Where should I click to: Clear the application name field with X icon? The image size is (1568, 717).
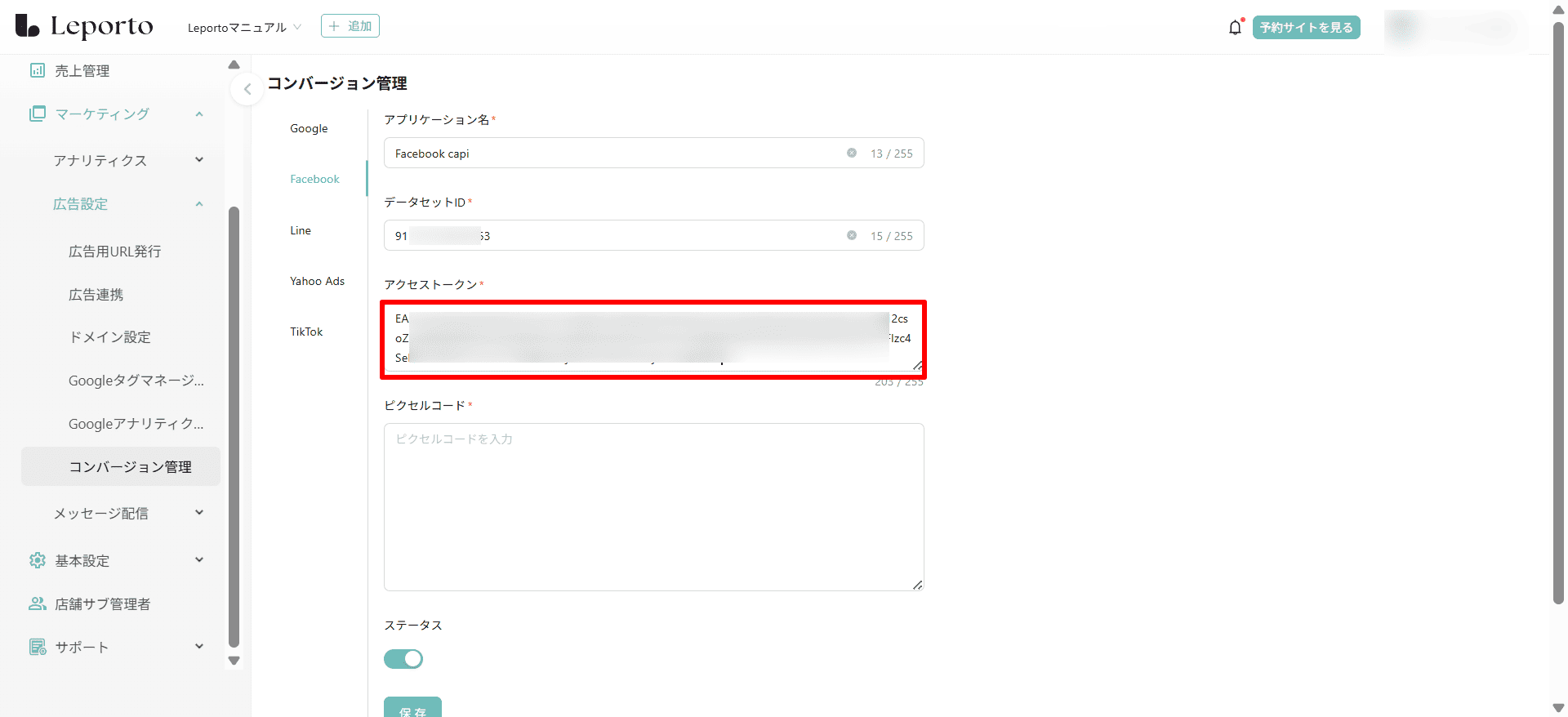pos(852,154)
